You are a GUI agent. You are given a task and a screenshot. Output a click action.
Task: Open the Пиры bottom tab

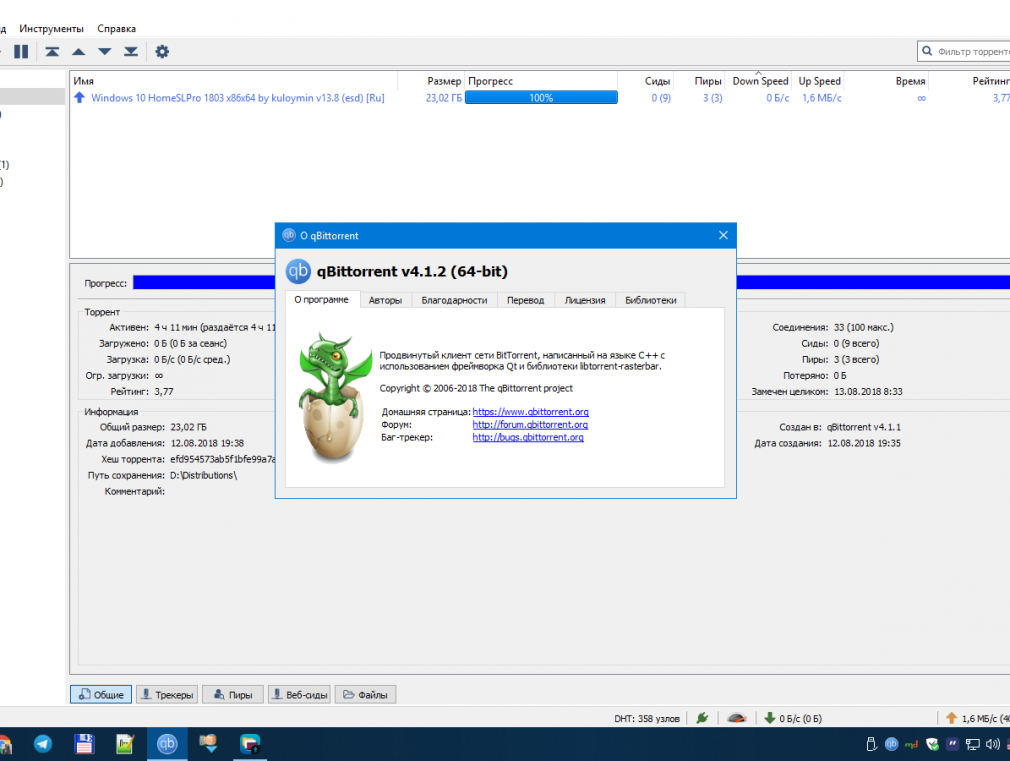[233, 694]
